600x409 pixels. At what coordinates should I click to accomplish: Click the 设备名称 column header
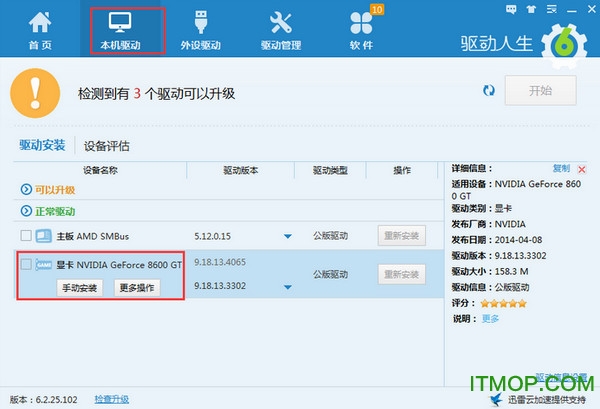(x=100, y=170)
